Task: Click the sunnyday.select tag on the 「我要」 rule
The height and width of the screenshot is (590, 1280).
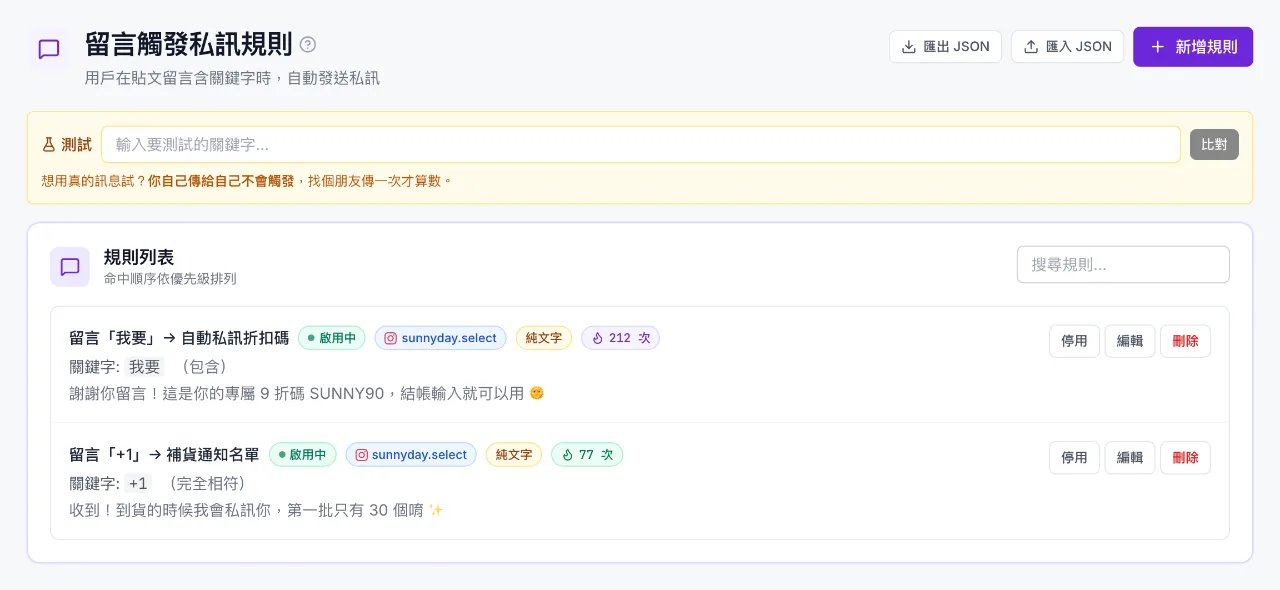Action: tap(441, 338)
